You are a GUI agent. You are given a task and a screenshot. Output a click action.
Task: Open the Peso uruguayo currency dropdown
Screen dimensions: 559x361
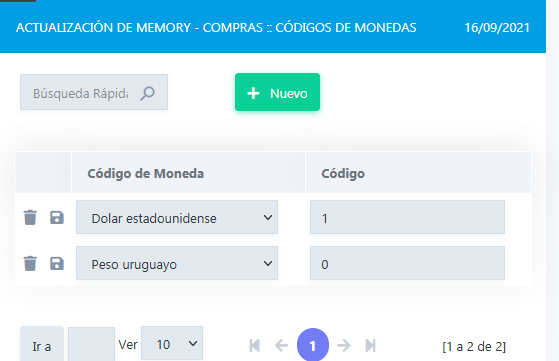[x=177, y=263]
